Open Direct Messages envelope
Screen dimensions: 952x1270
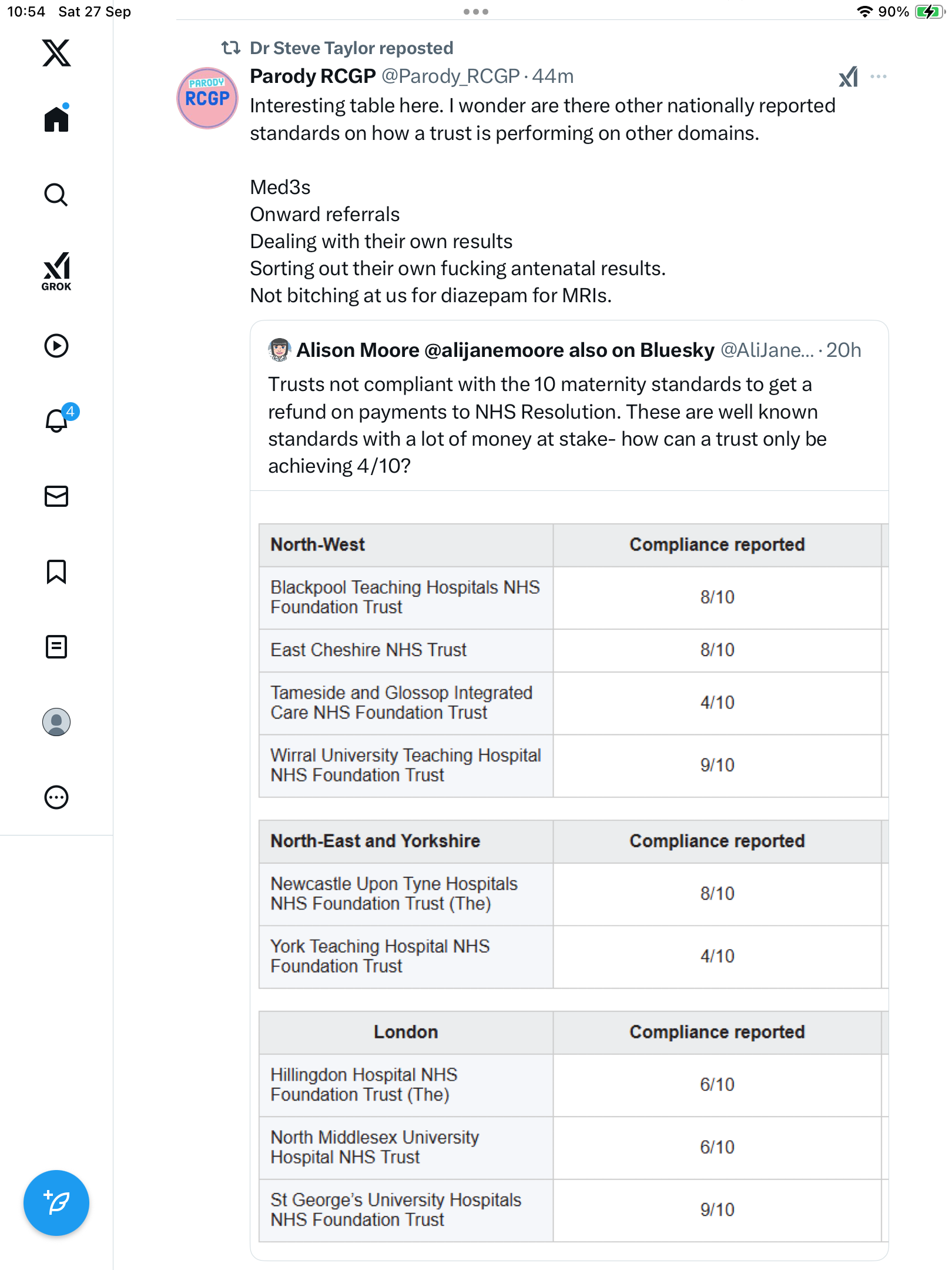pos(56,496)
